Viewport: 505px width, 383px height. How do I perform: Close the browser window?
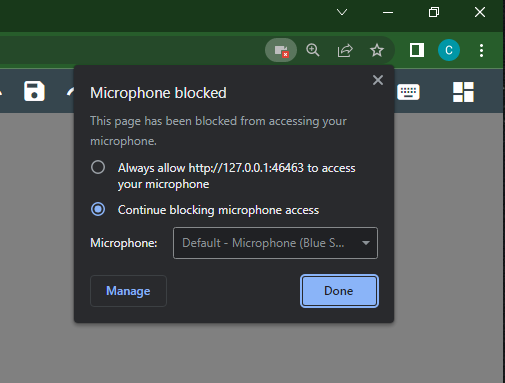(x=480, y=12)
